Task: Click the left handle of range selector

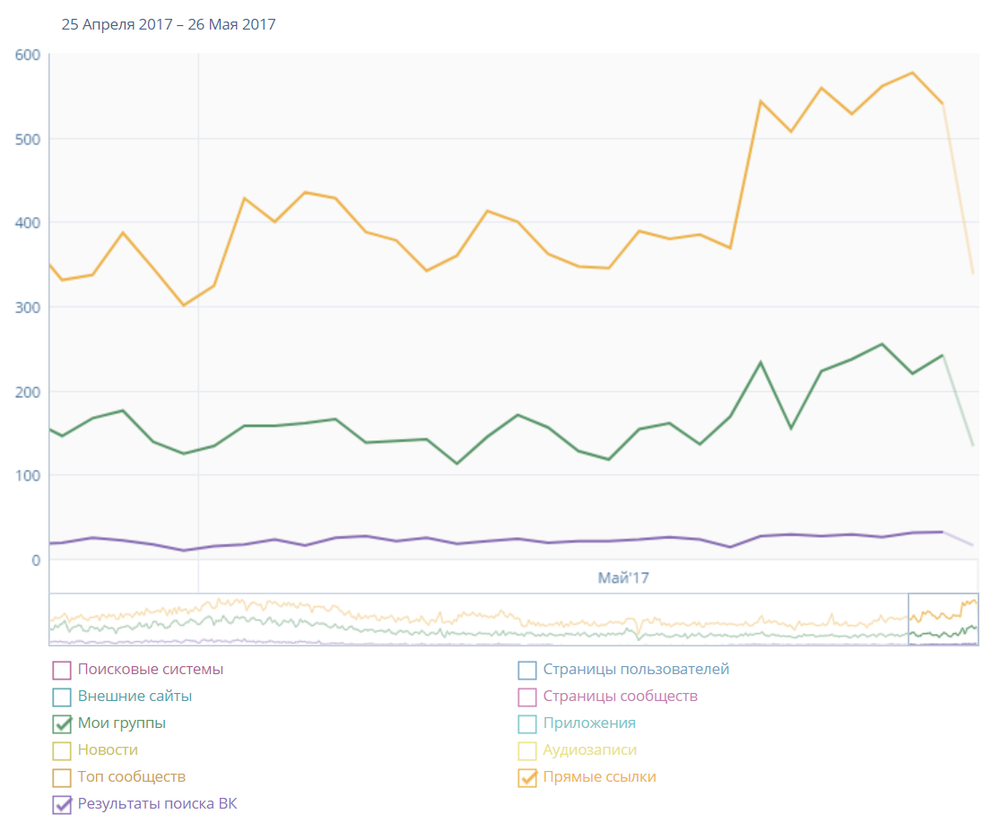Action: click(x=908, y=619)
